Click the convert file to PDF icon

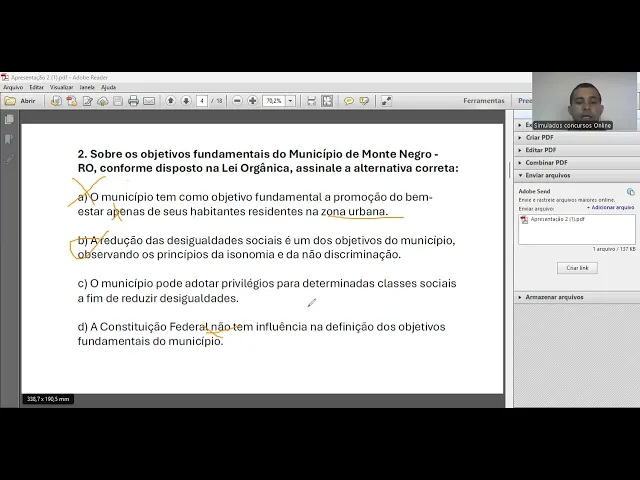point(56,101)
